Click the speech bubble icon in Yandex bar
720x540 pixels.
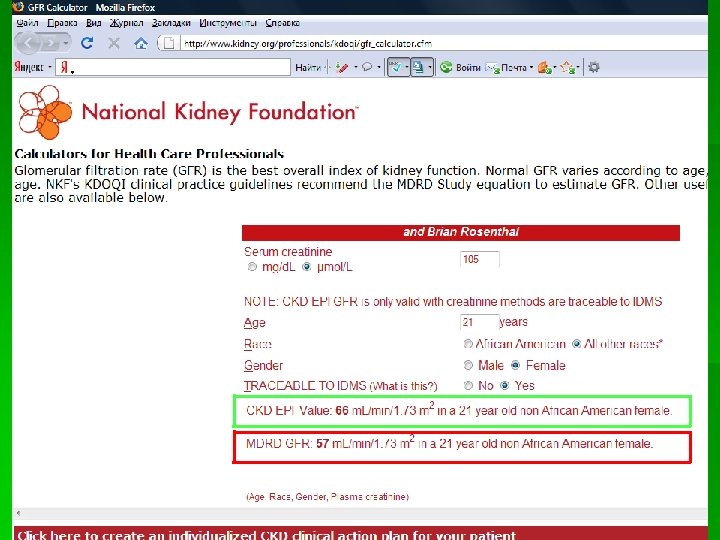click(367, 68)
